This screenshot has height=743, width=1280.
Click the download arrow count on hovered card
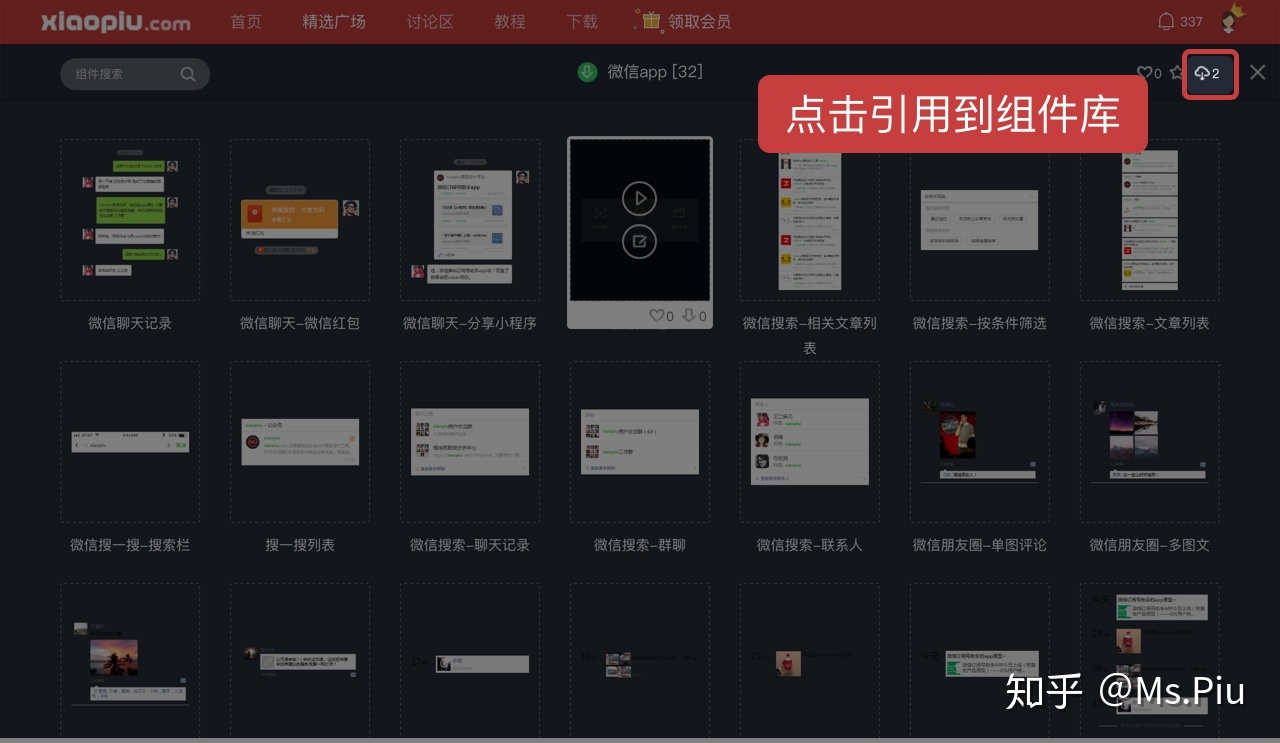[x=694, y=316]
